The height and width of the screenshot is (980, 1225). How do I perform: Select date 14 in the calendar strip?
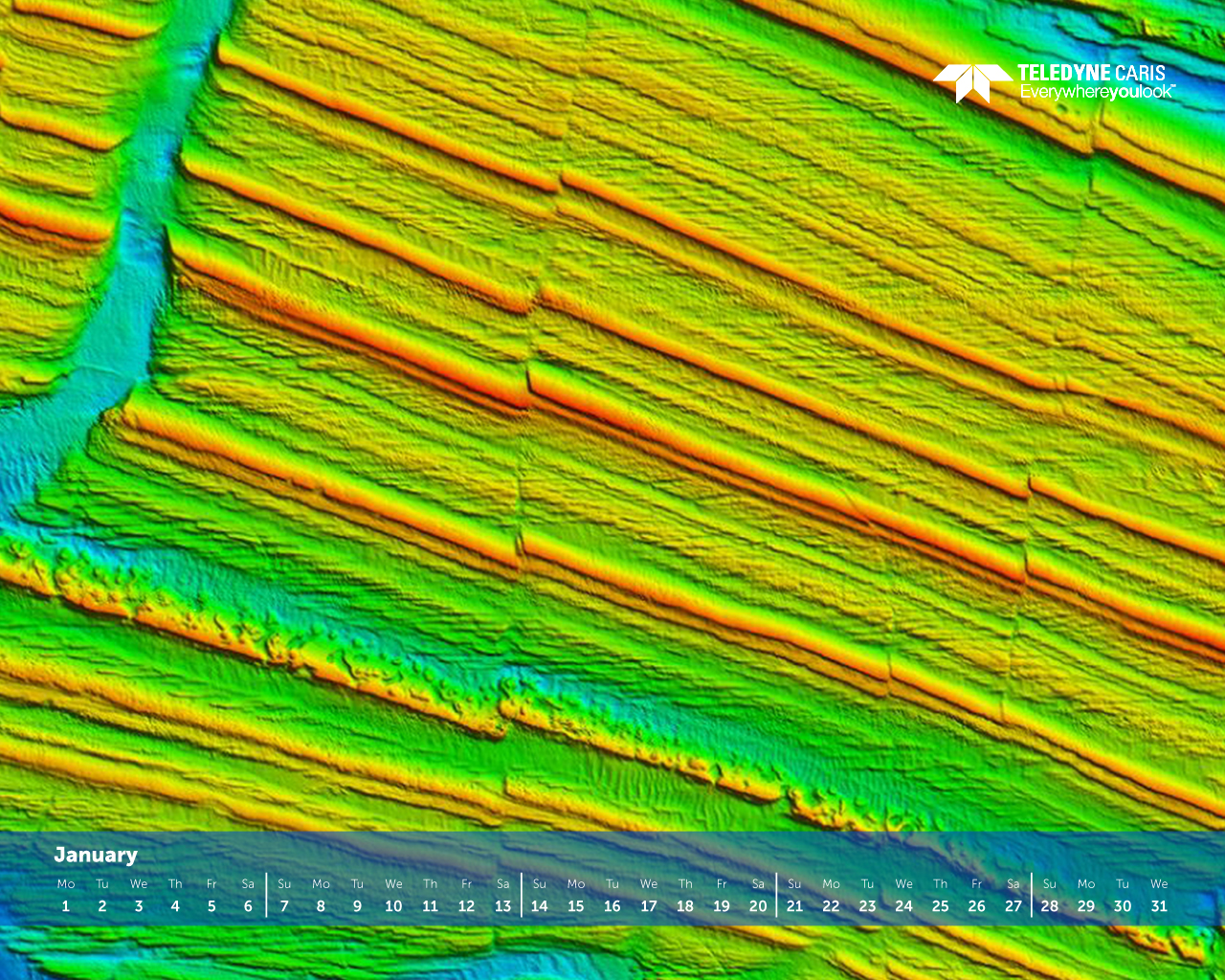pos(540,905)
